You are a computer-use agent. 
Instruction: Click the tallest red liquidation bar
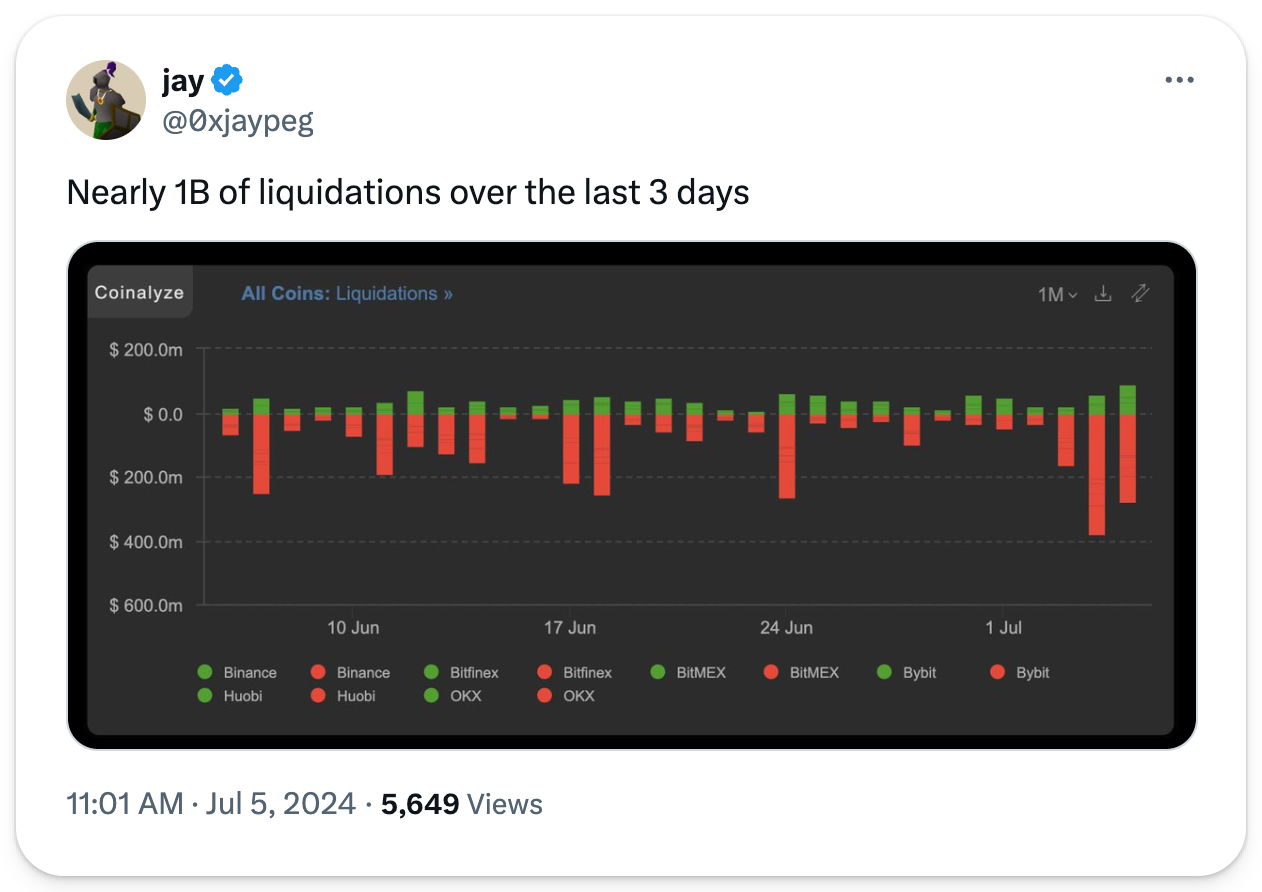pyautogui.click(x=1097, y=475)
